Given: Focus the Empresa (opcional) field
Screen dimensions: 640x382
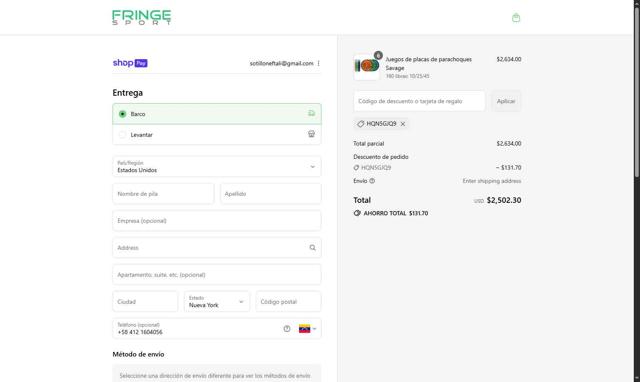Looking at the screenshot, I should 217,221.
